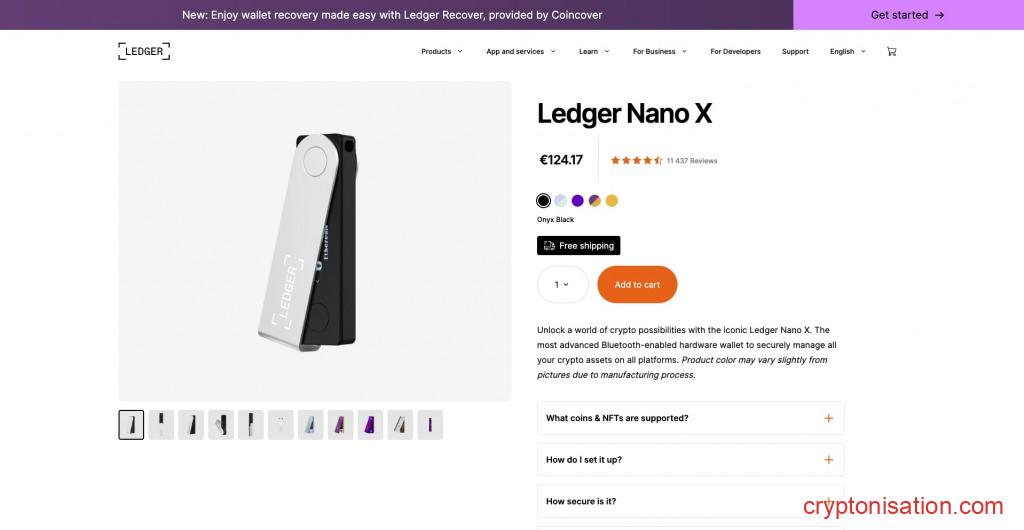
Task: Click the Ledger logo in header
Action: click(x=144, y=51)
